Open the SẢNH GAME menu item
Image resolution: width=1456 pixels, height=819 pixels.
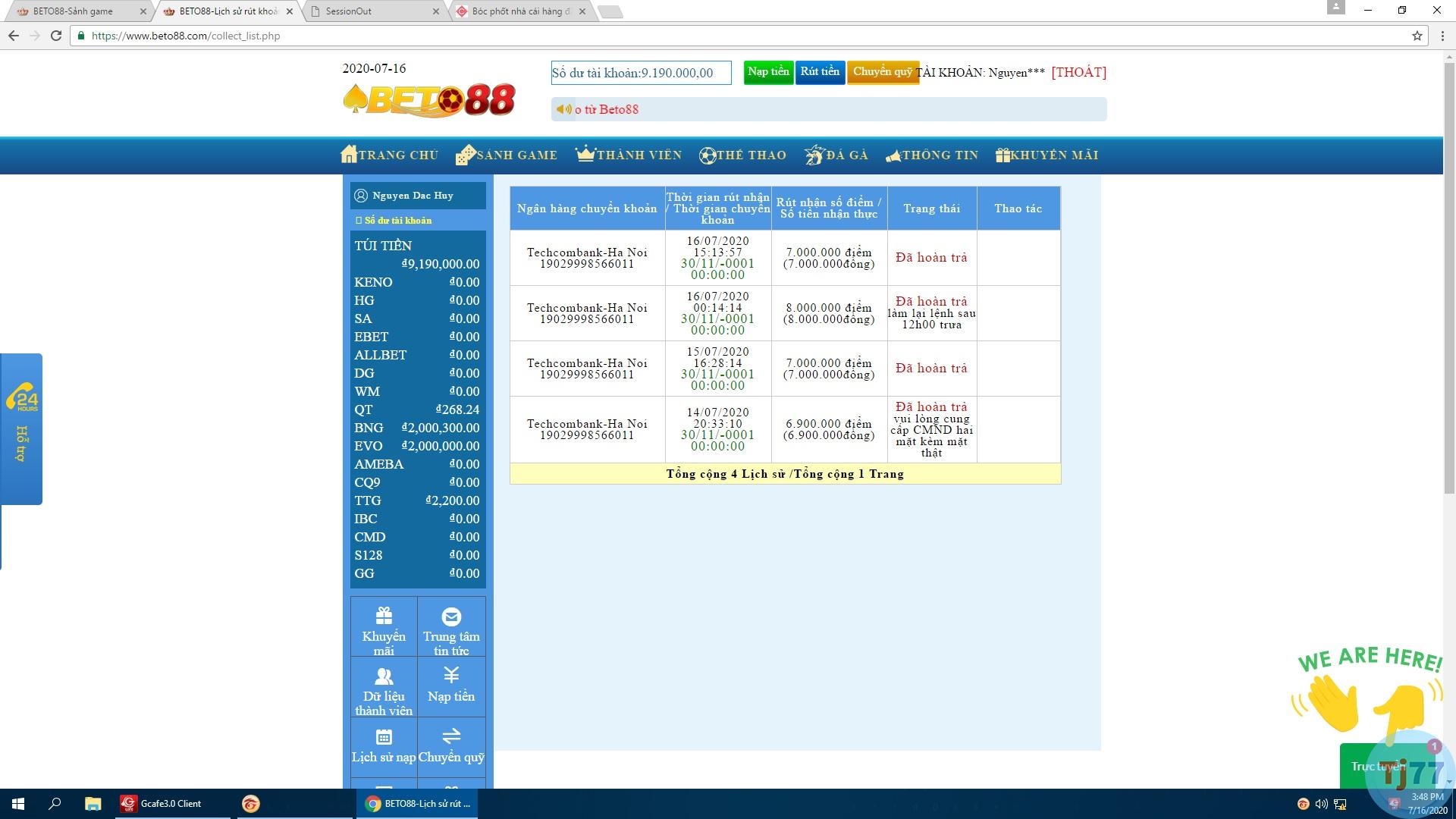click(x=507, y=155)
